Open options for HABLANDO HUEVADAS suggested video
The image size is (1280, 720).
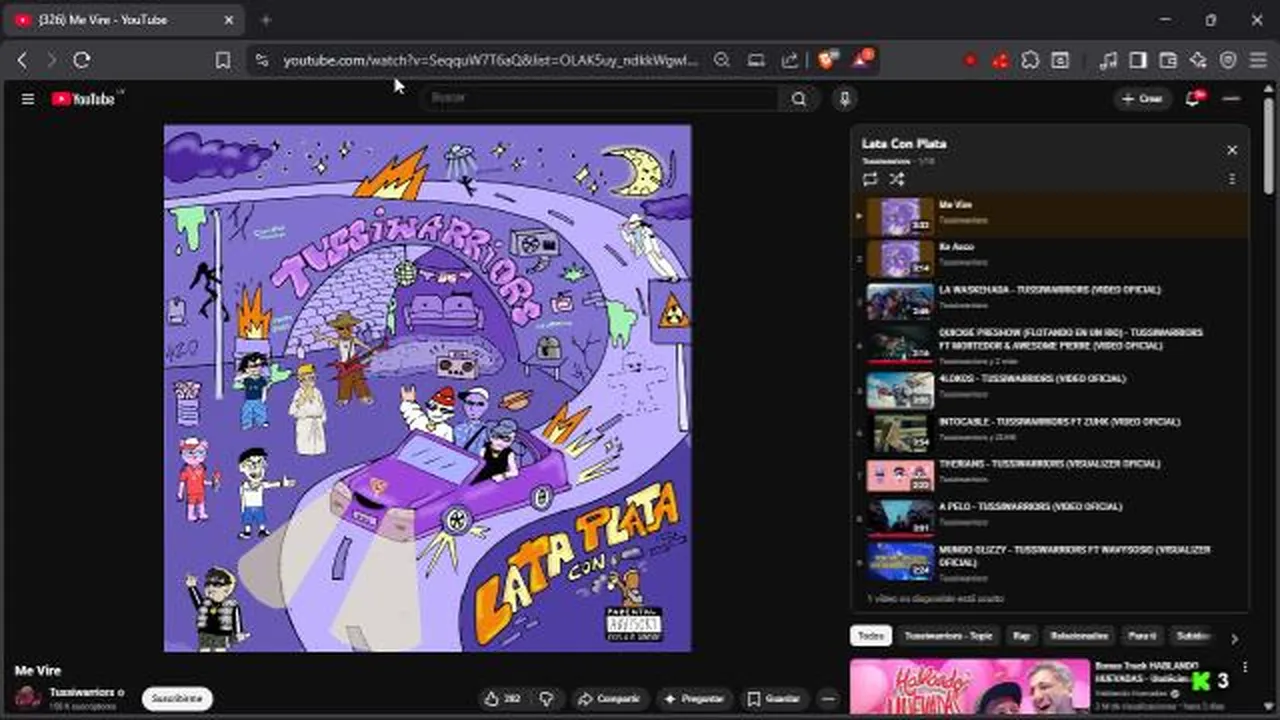coord(1245,667)
